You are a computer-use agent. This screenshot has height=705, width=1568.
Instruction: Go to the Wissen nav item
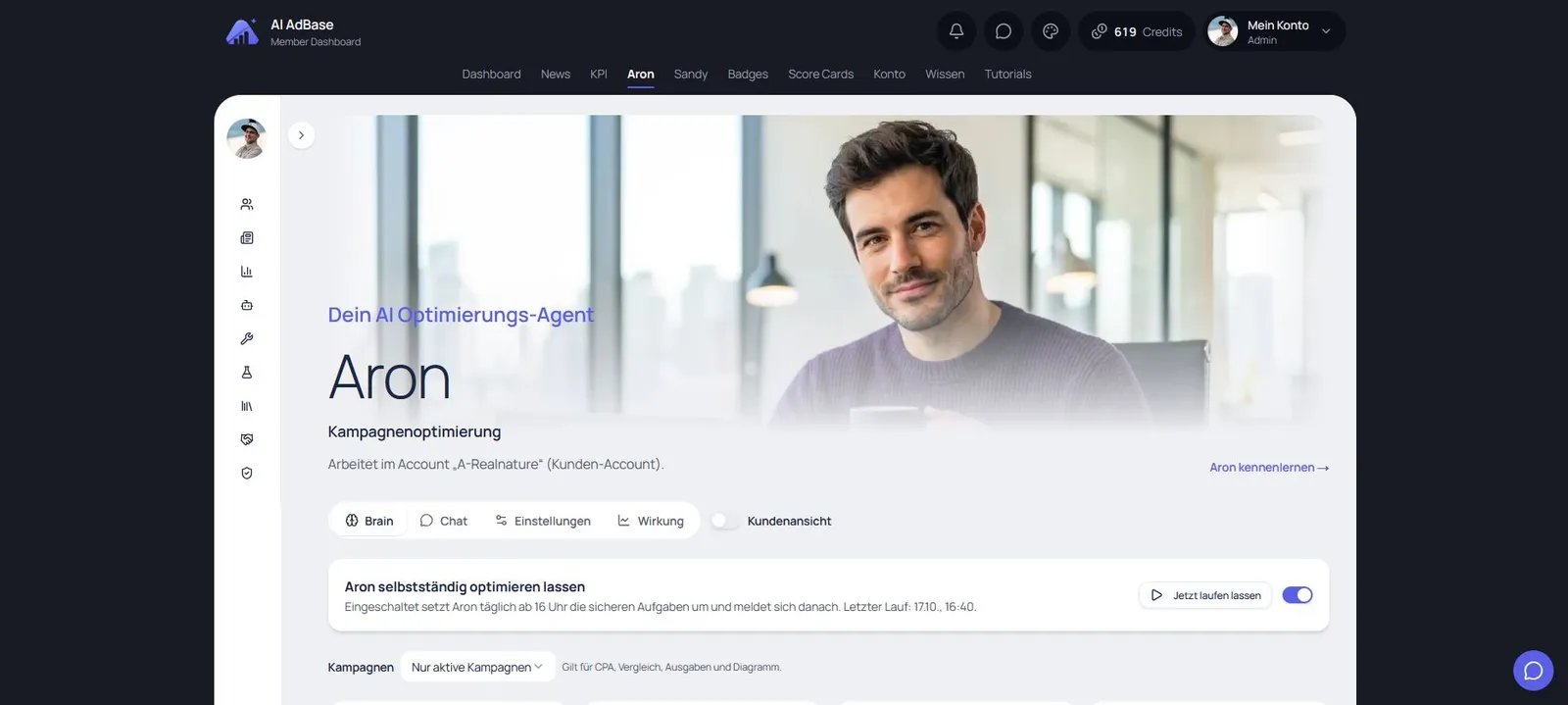click(x=945, y=75)
